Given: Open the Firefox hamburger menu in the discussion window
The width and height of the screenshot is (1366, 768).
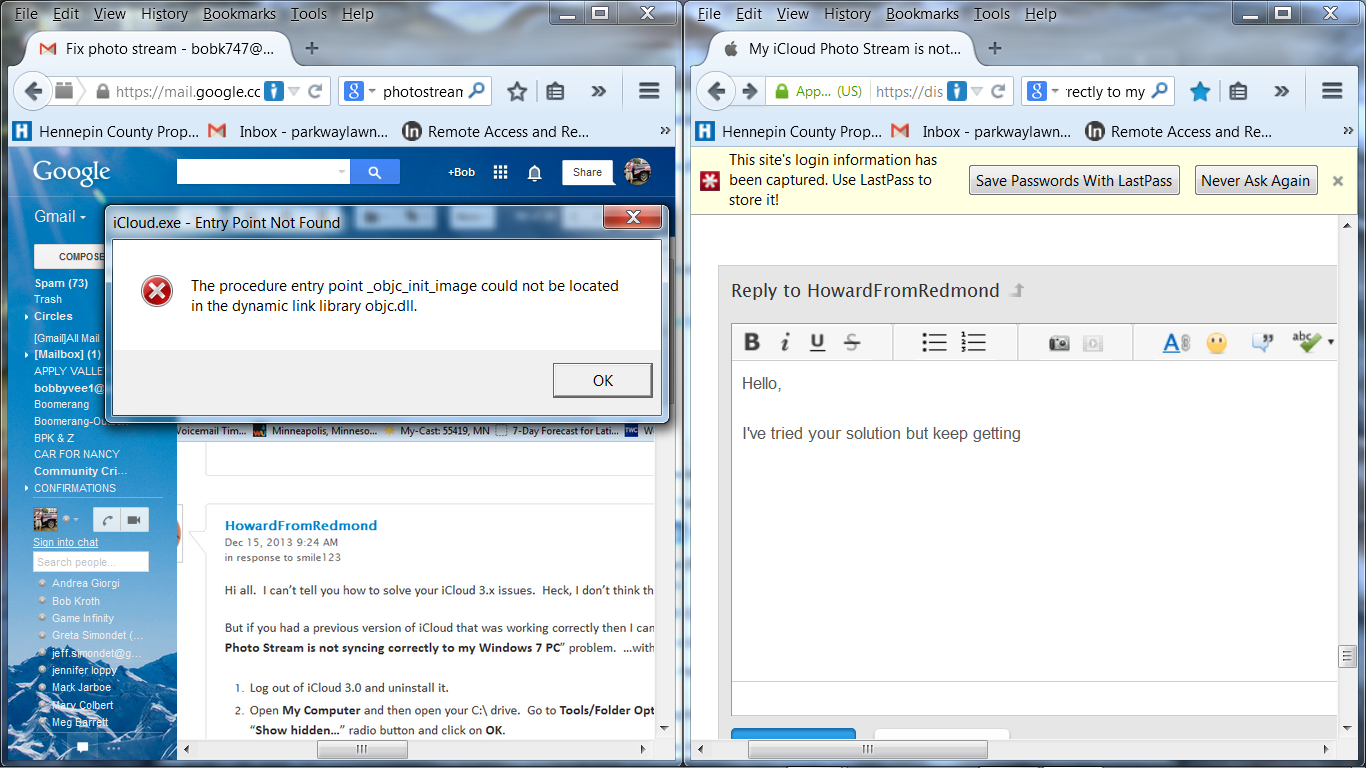Looking at the screenshot, I should point(1332,91).
